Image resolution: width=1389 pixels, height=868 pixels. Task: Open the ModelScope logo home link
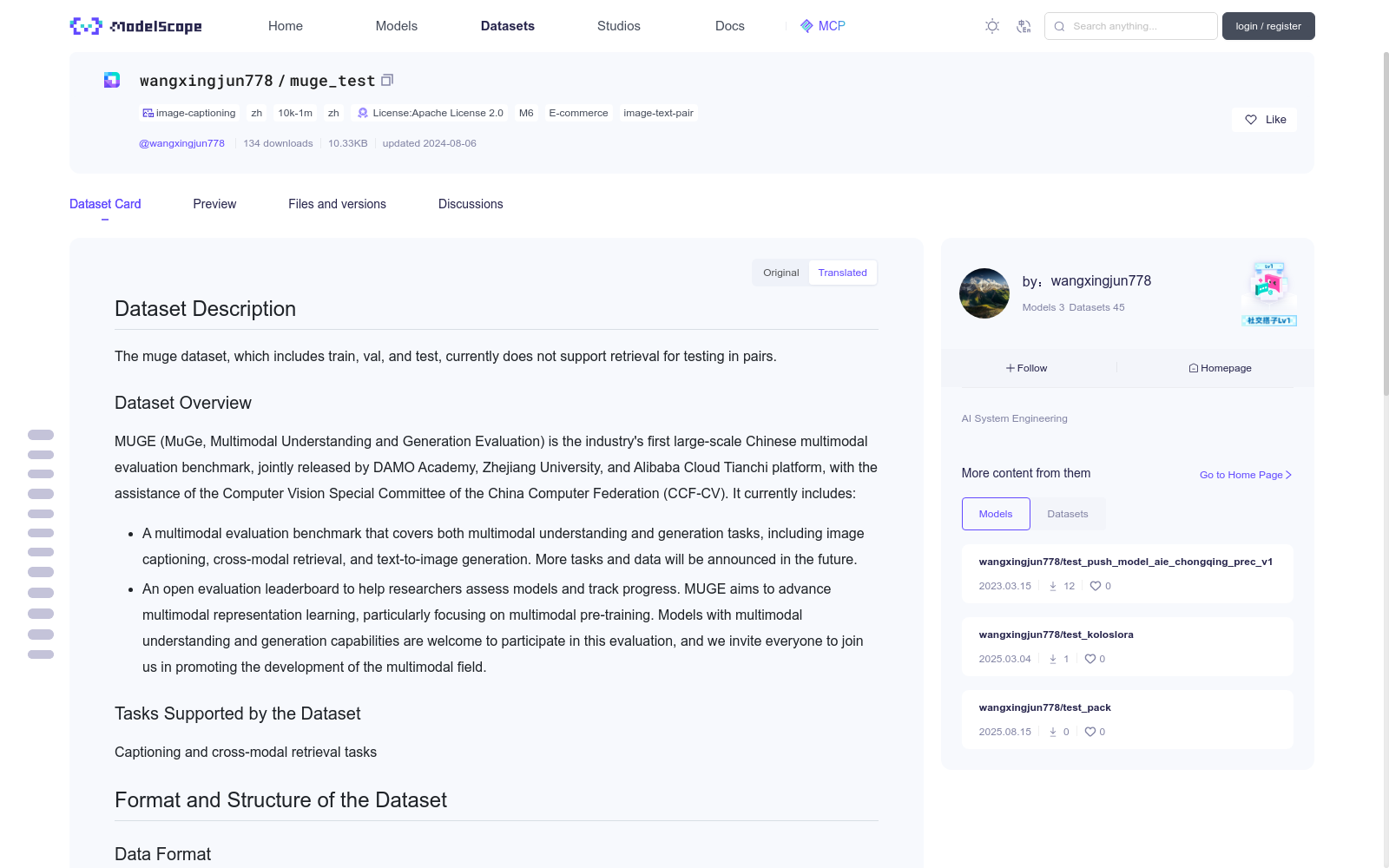136,26
